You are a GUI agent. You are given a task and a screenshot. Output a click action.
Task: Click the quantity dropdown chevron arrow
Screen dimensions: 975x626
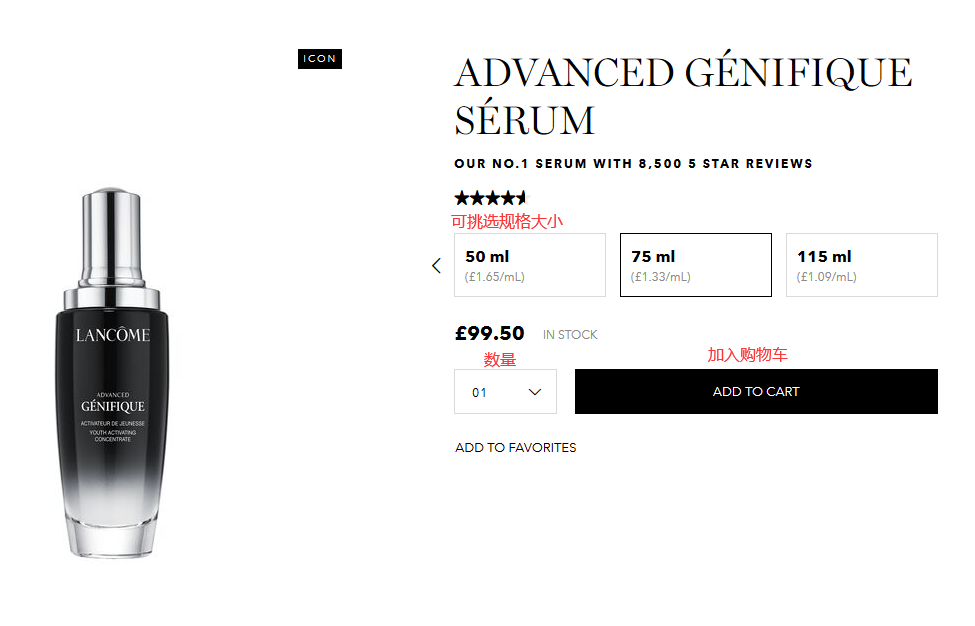[x=535, y=392]
